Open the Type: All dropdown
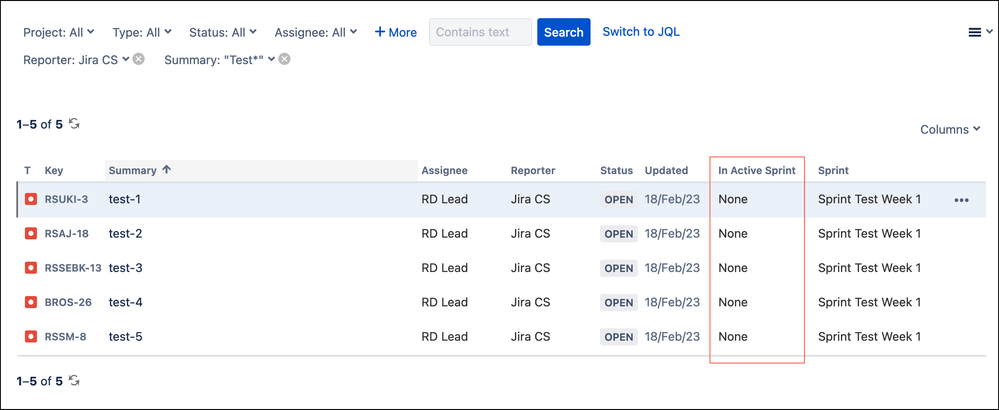The width and height of the screenshot is (999, 410). click(142, 32)
